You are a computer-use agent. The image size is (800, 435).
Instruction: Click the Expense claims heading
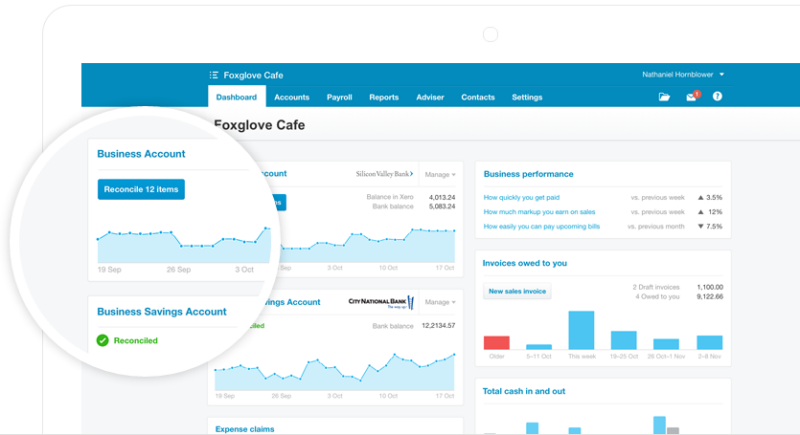245,429
